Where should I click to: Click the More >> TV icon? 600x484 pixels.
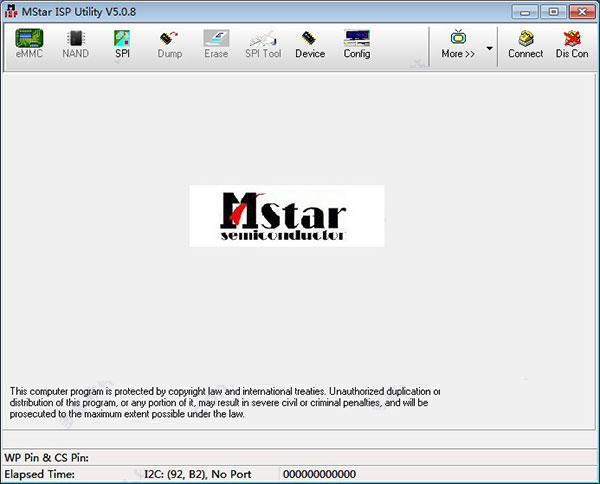(x=458, y=44)
